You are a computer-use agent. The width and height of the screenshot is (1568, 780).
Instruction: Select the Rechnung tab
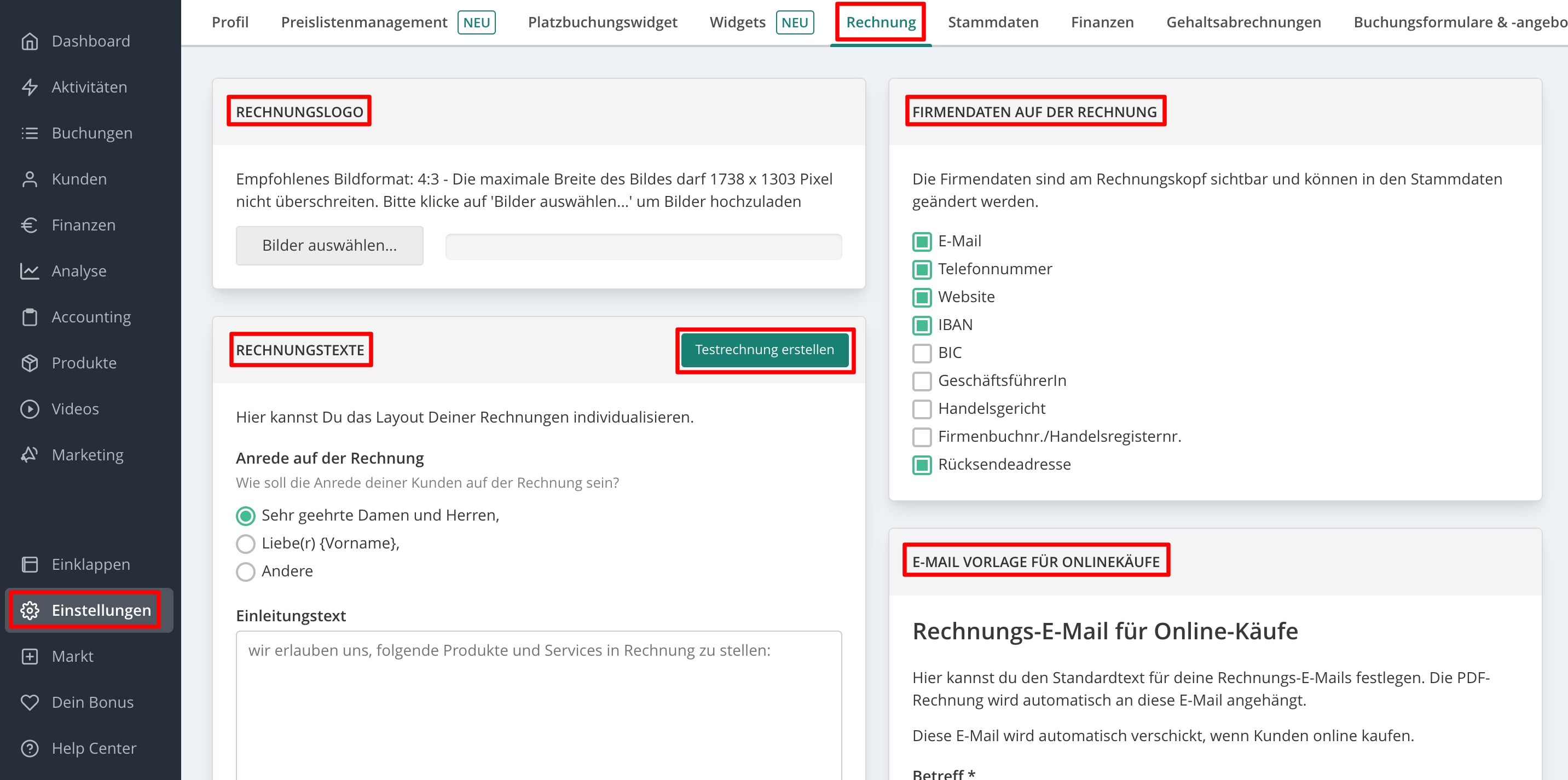[880, 22]
